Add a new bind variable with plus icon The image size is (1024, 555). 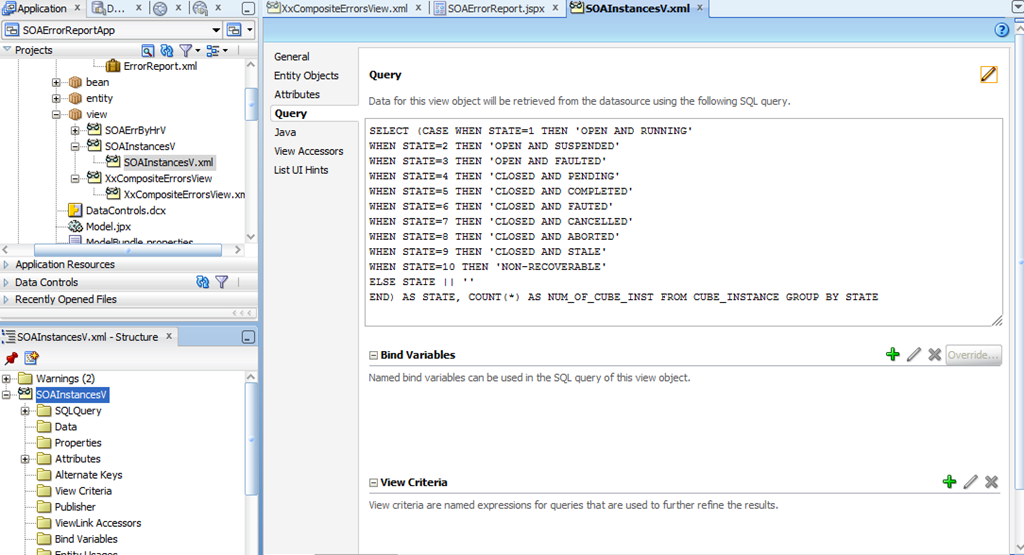click(892, 355)
